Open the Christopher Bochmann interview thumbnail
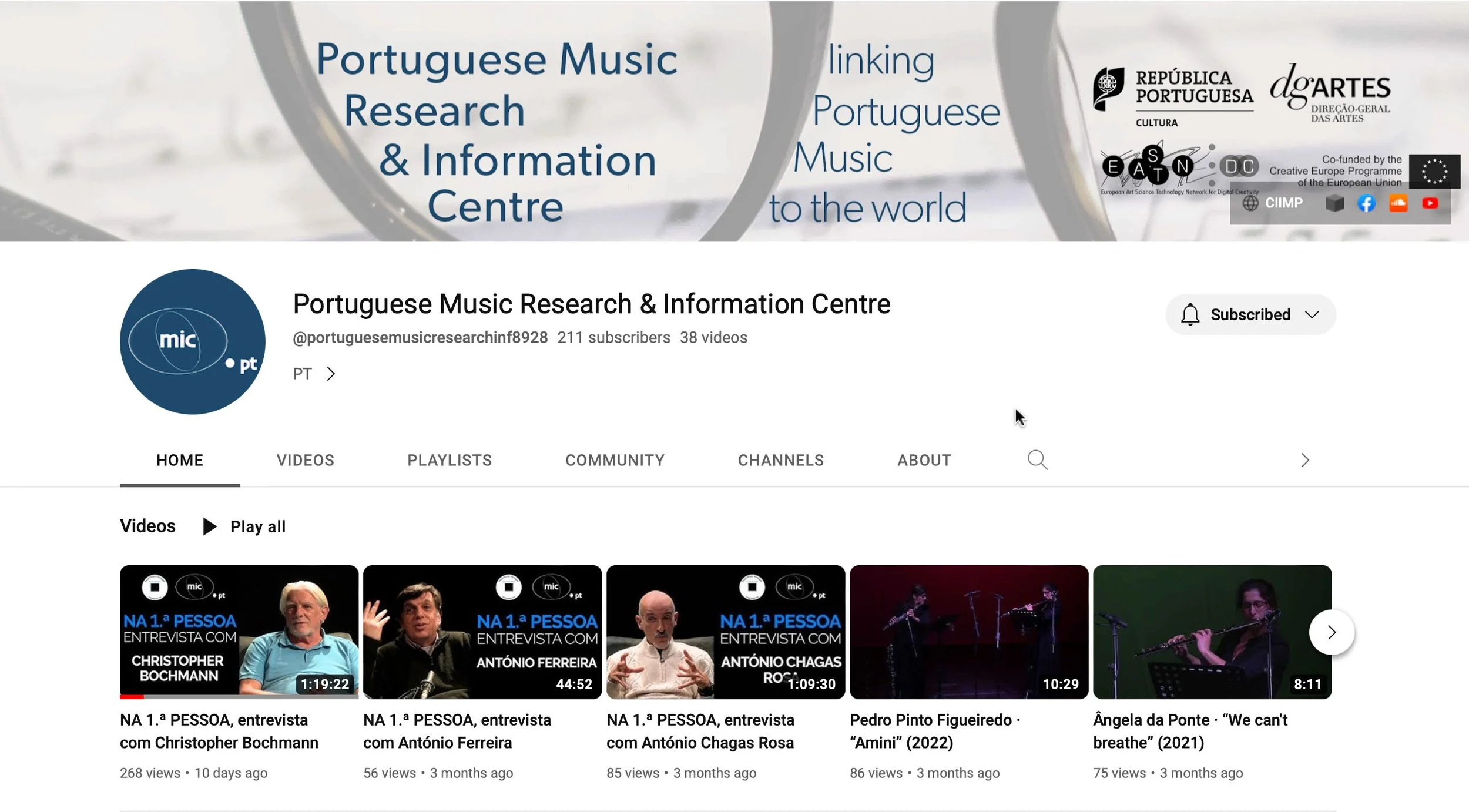Viewport: 1469px width, 812px height. (239, 632)
